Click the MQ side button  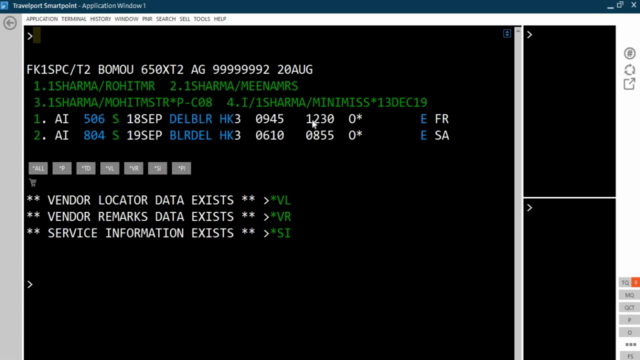pos(629,295)
